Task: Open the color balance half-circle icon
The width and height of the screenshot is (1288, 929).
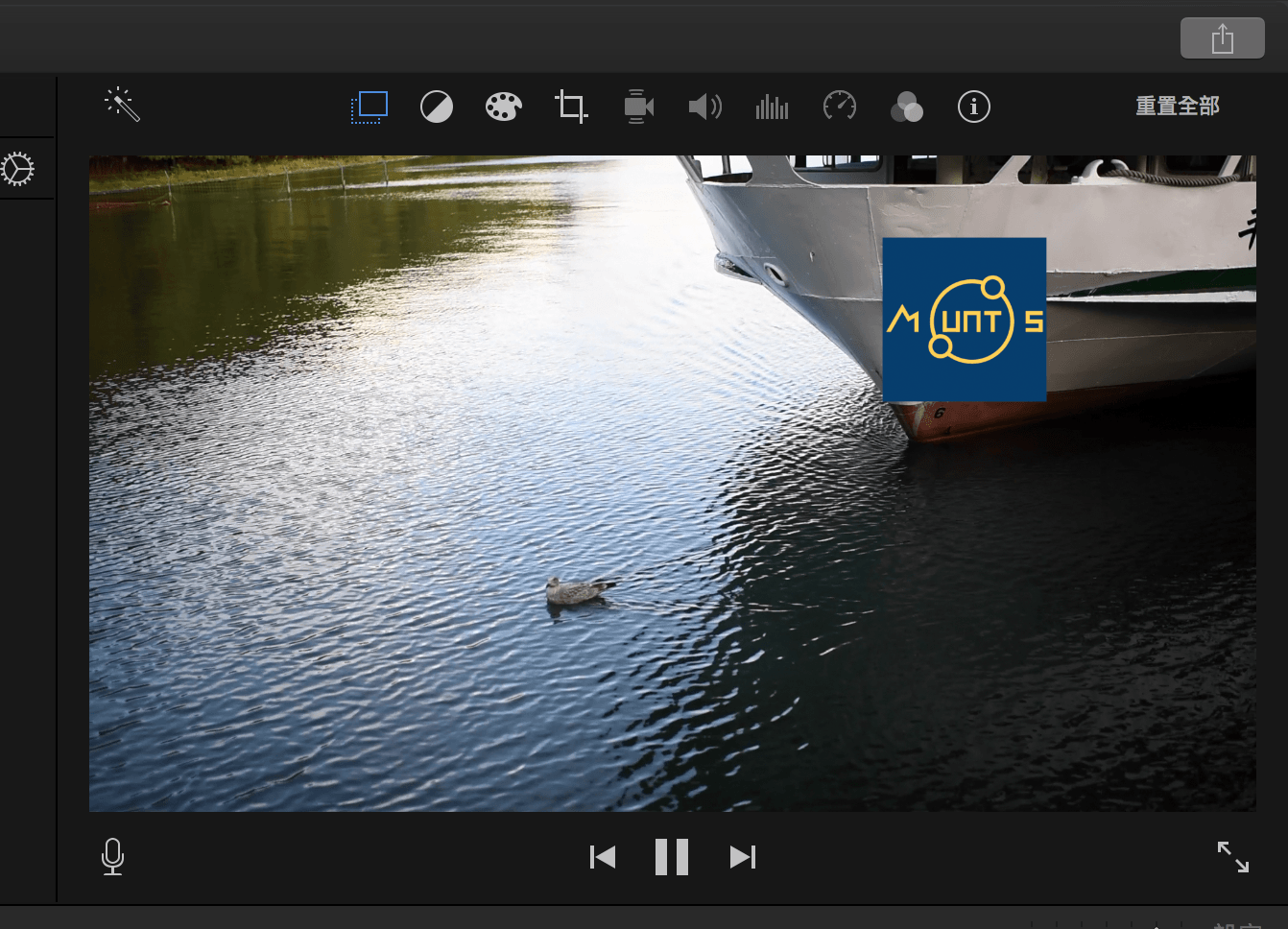Action: 437,107
